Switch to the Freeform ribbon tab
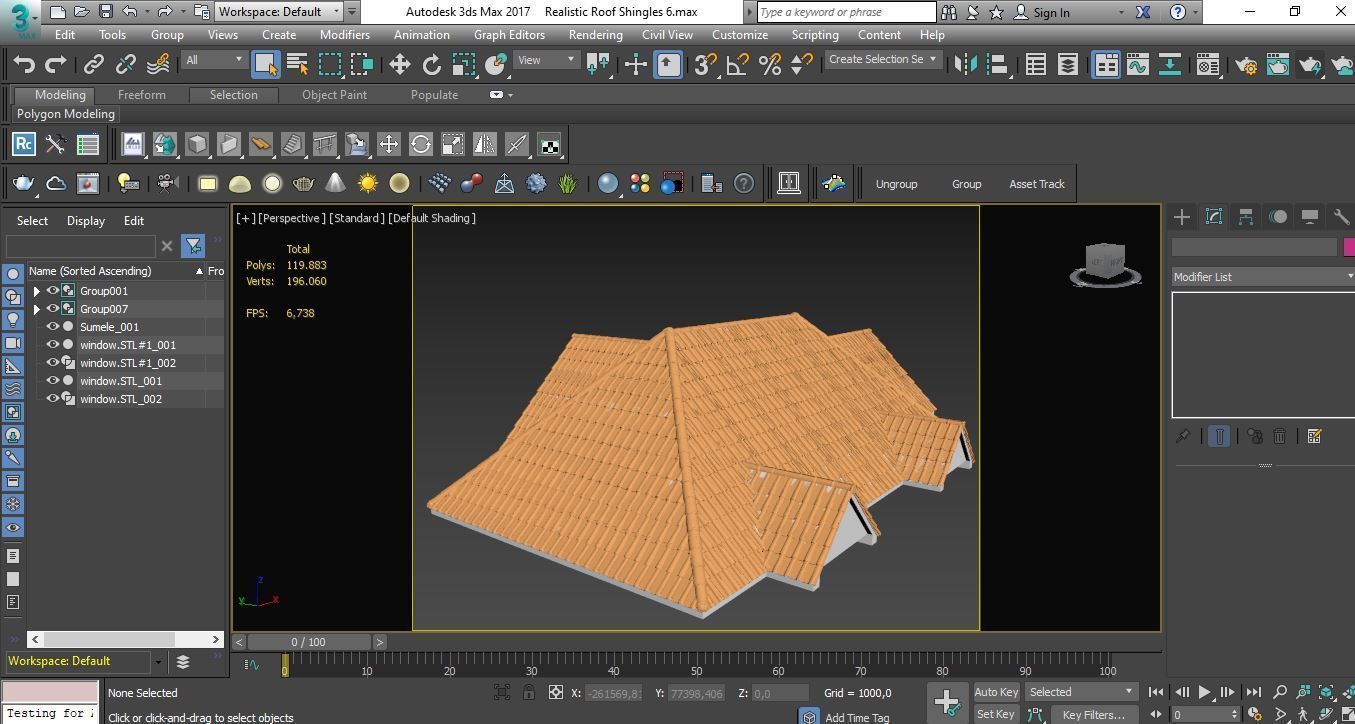This screenshot has height=724, width=1355. click(142, 95)
